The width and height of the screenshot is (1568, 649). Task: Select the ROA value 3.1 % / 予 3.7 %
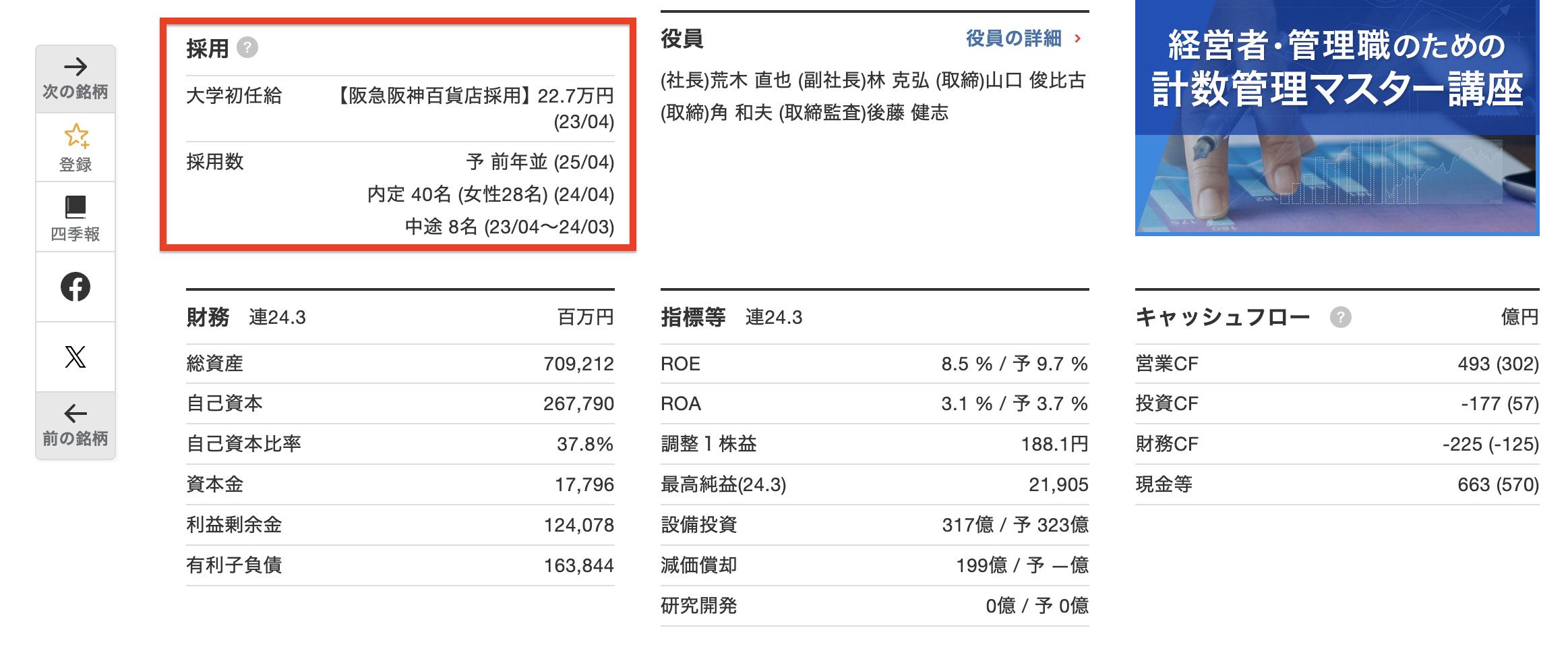(1015, 403)
